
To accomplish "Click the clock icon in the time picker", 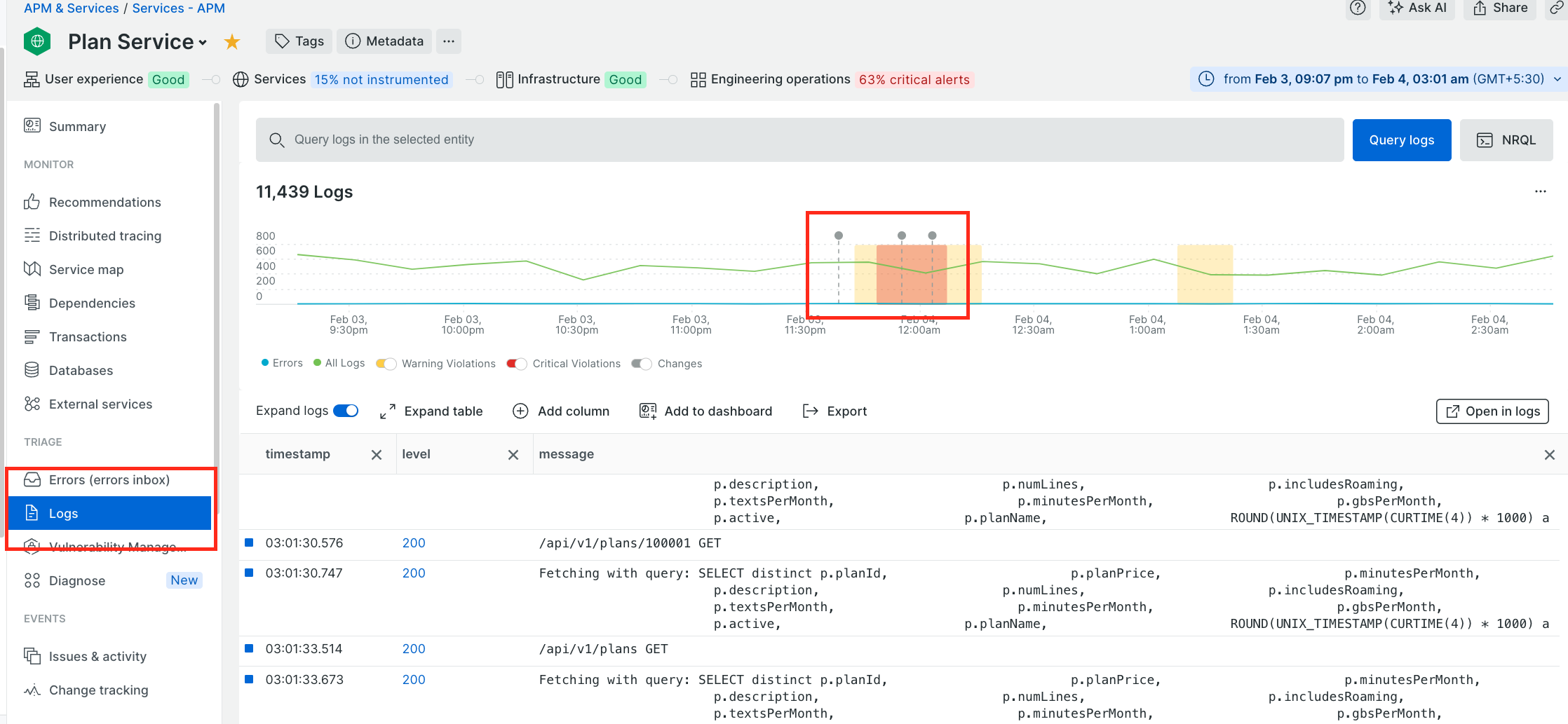I will 1206,78.
